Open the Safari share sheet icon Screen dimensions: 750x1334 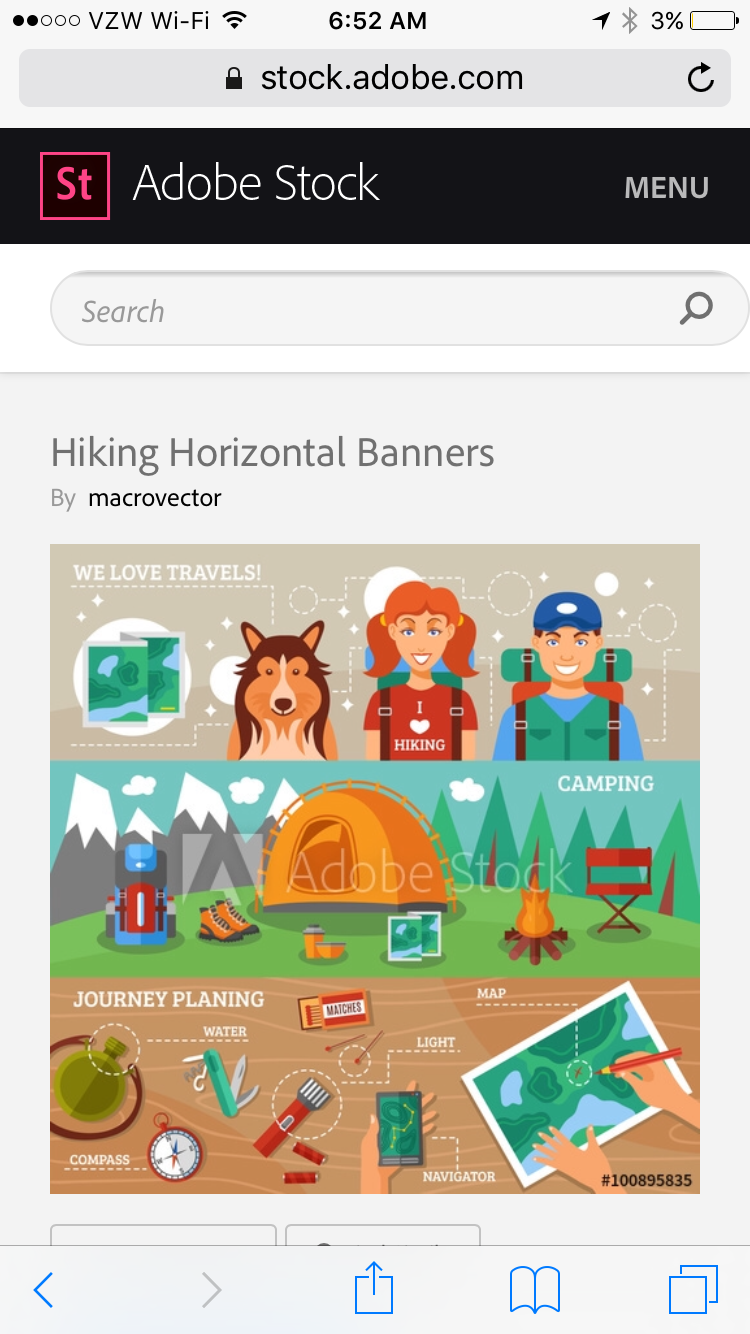pos(375,1287)
